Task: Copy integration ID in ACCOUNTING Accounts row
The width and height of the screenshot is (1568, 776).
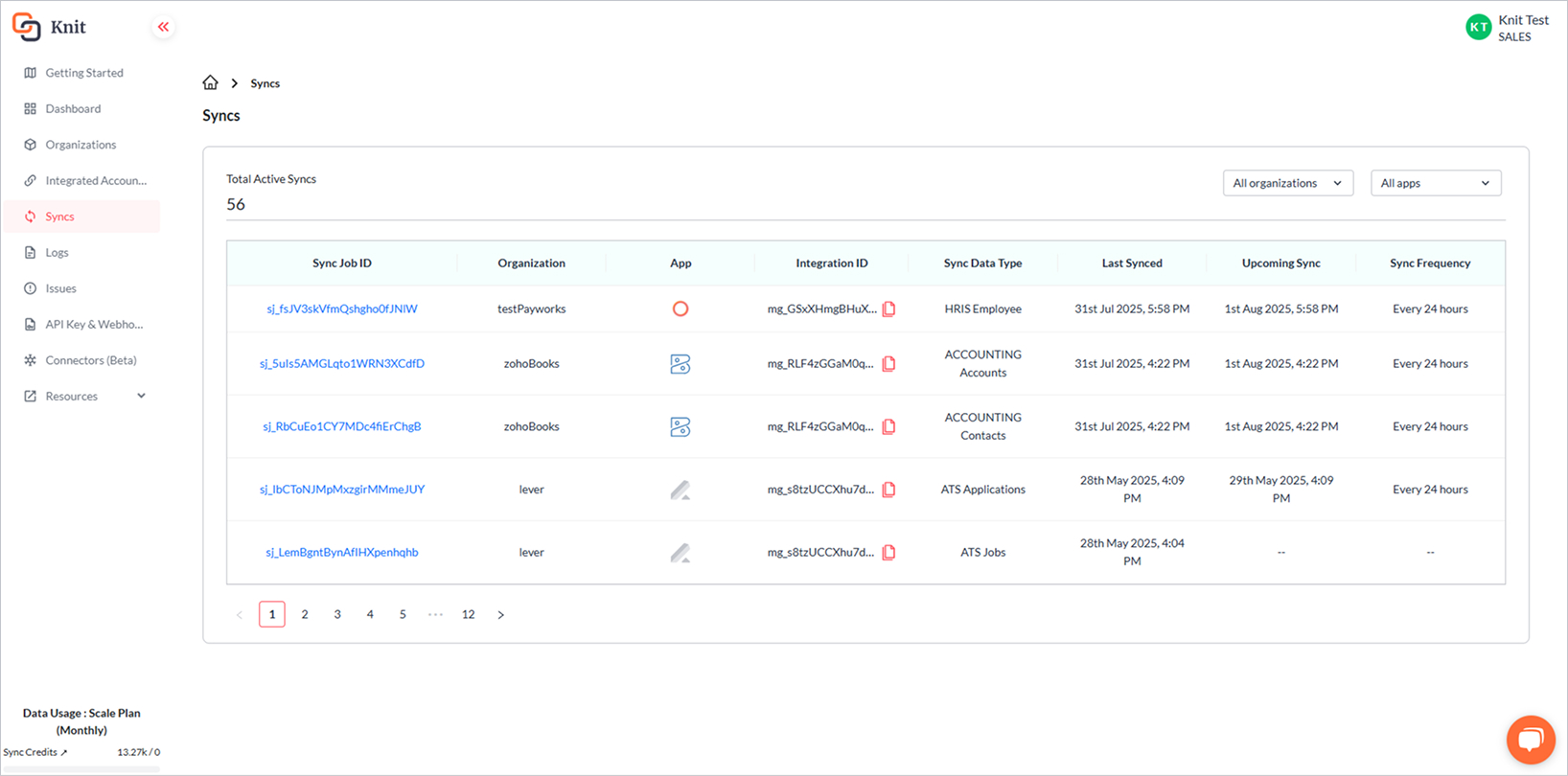Action: 888,363
